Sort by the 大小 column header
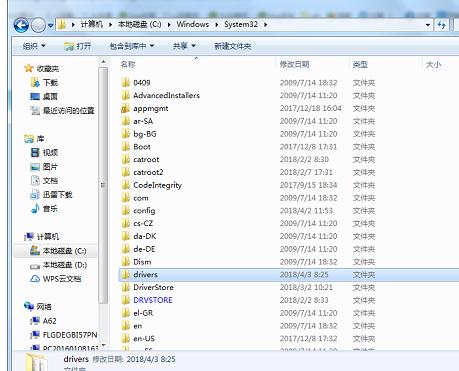This screenshot has width=459, height=371. 433,64
